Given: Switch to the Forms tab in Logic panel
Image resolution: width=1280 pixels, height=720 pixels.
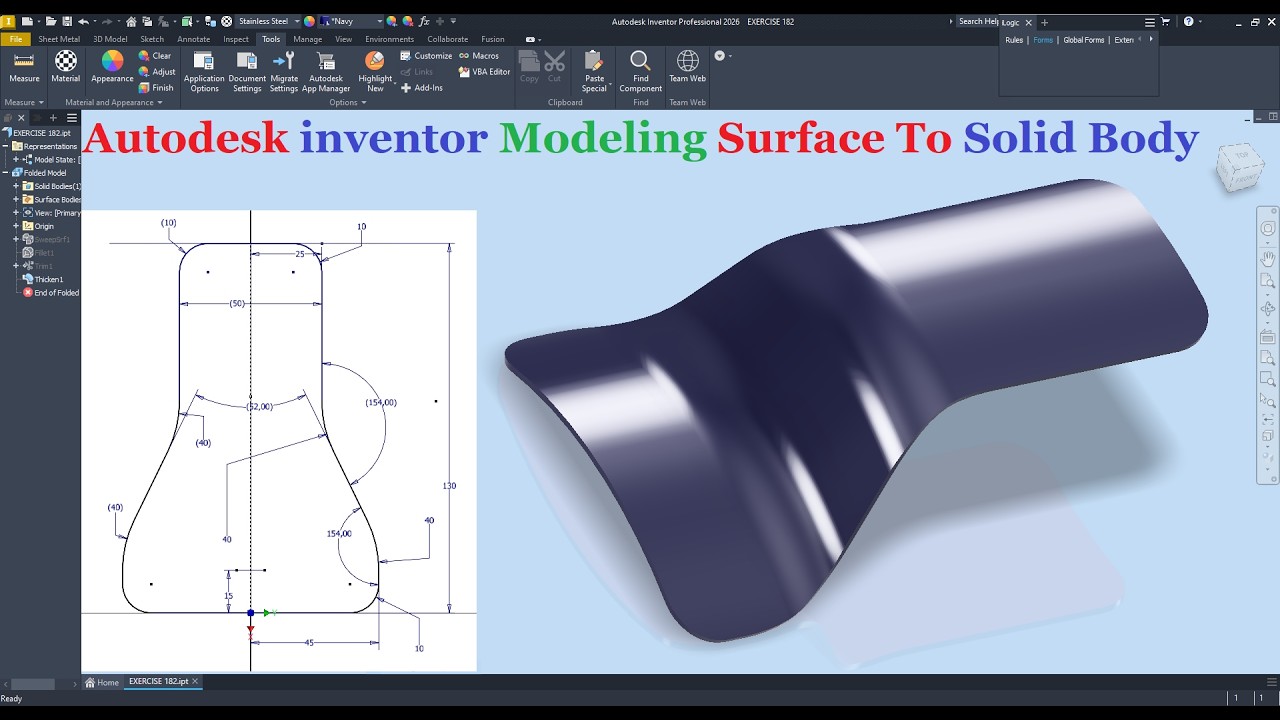Looking at the screenshot, I should tap(1043, 40).
